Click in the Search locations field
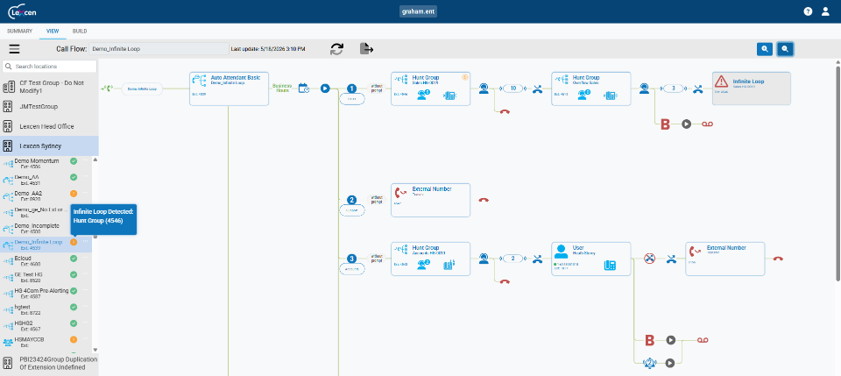841x376 pixels. click(x=49, y=67)
